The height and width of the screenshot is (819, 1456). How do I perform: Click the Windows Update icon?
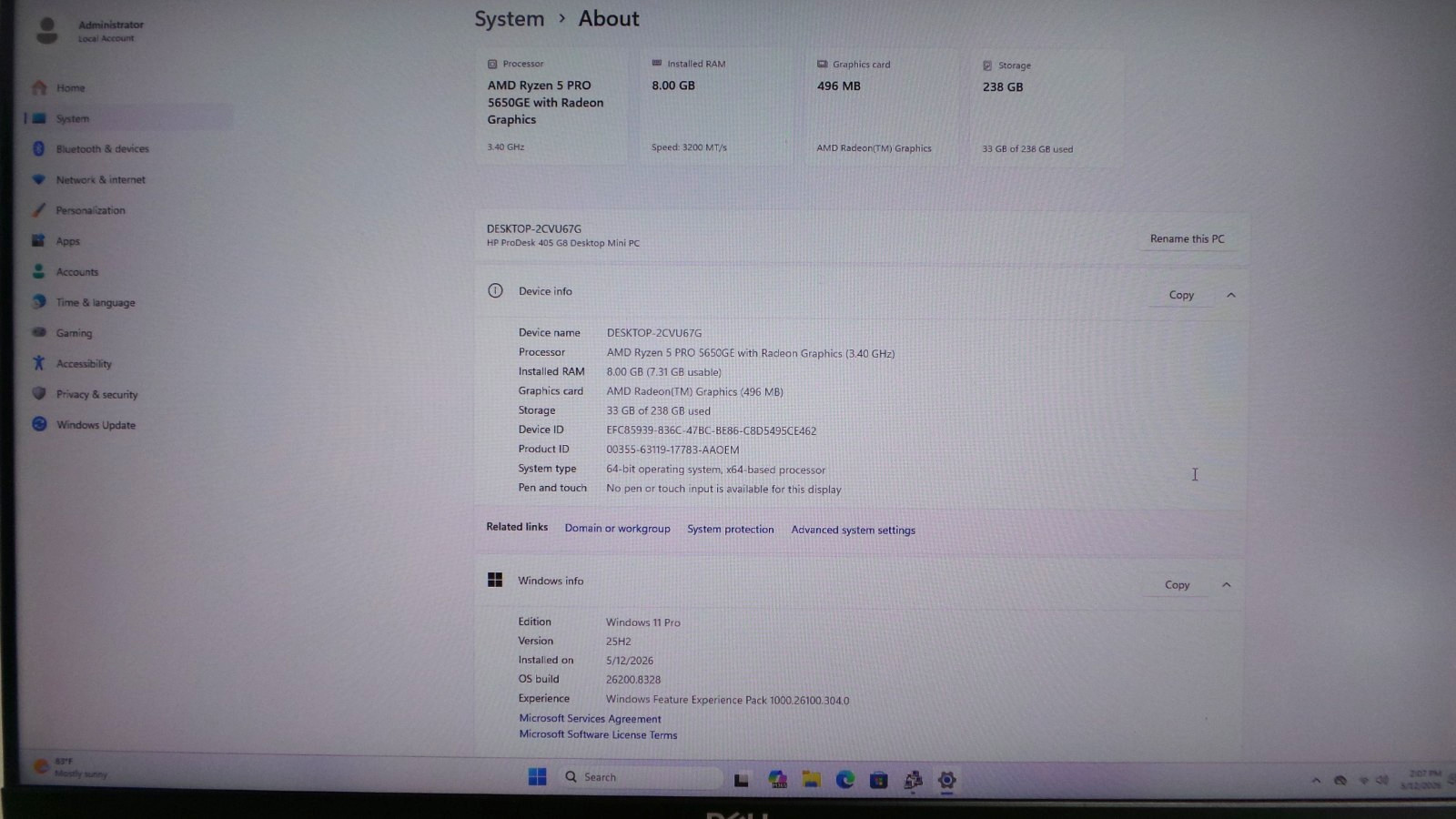click(x=38, y=424)
